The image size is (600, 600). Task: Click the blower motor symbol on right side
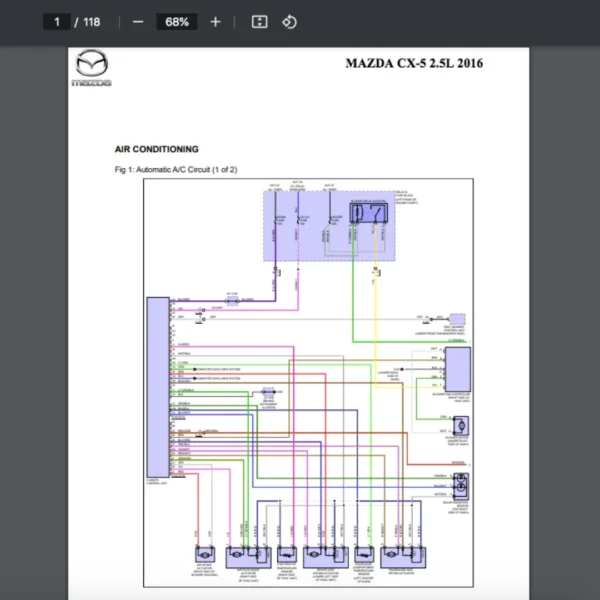click(x=462, y=427)
